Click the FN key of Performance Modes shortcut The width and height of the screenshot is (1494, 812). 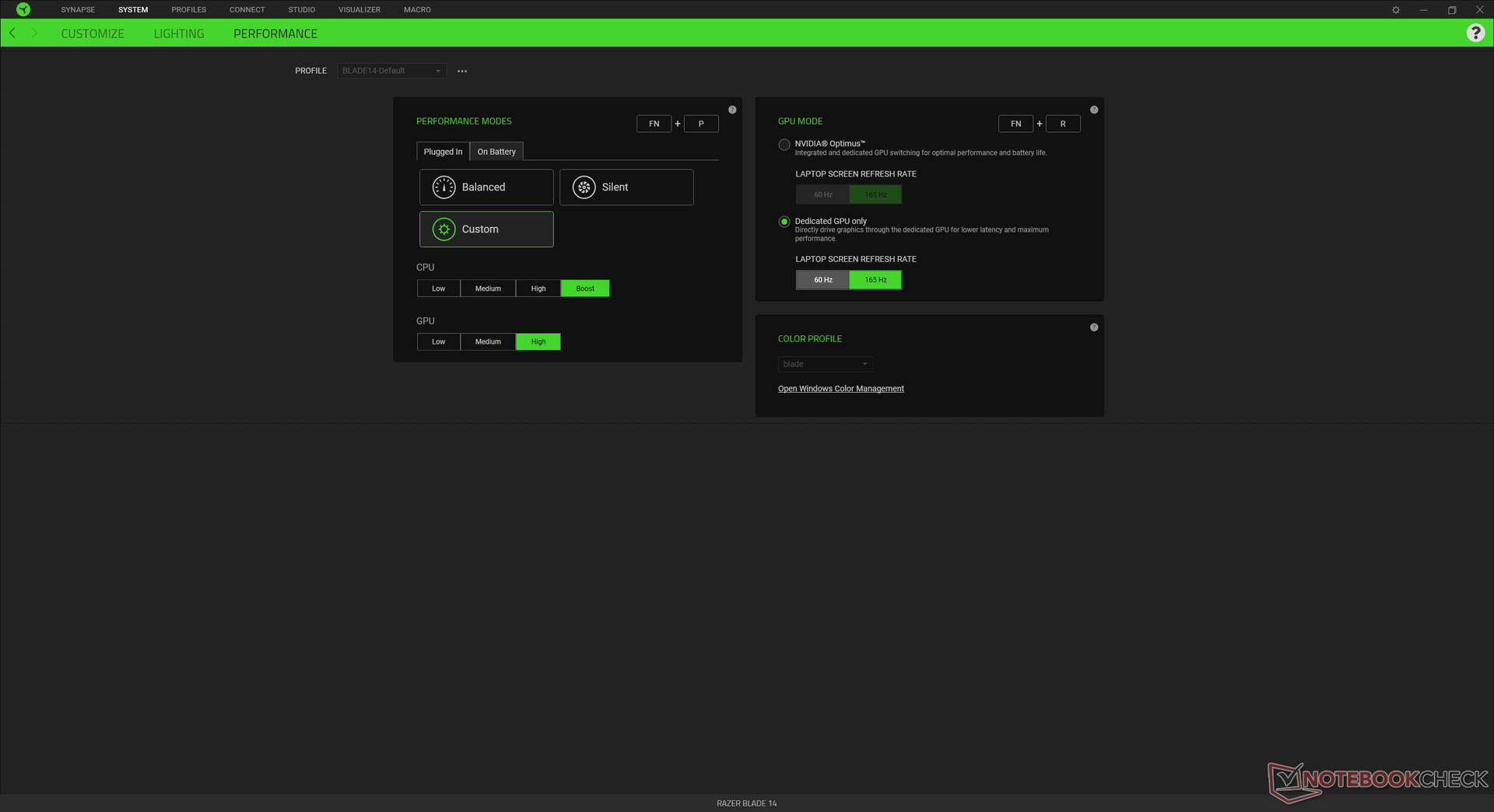(x=654, y=124)
